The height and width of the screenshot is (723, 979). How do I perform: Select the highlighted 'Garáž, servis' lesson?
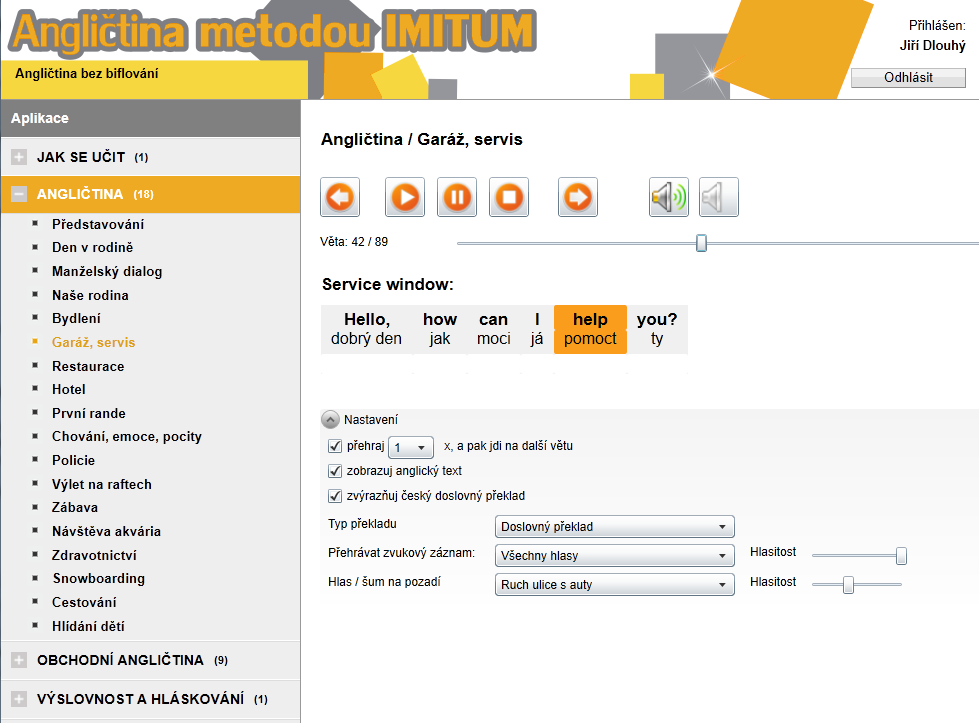coord(94,342)
